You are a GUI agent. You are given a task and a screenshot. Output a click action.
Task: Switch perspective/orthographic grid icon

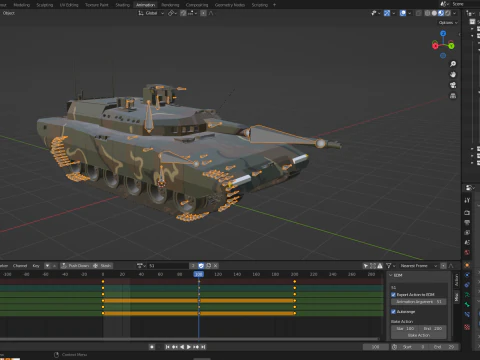453,96
